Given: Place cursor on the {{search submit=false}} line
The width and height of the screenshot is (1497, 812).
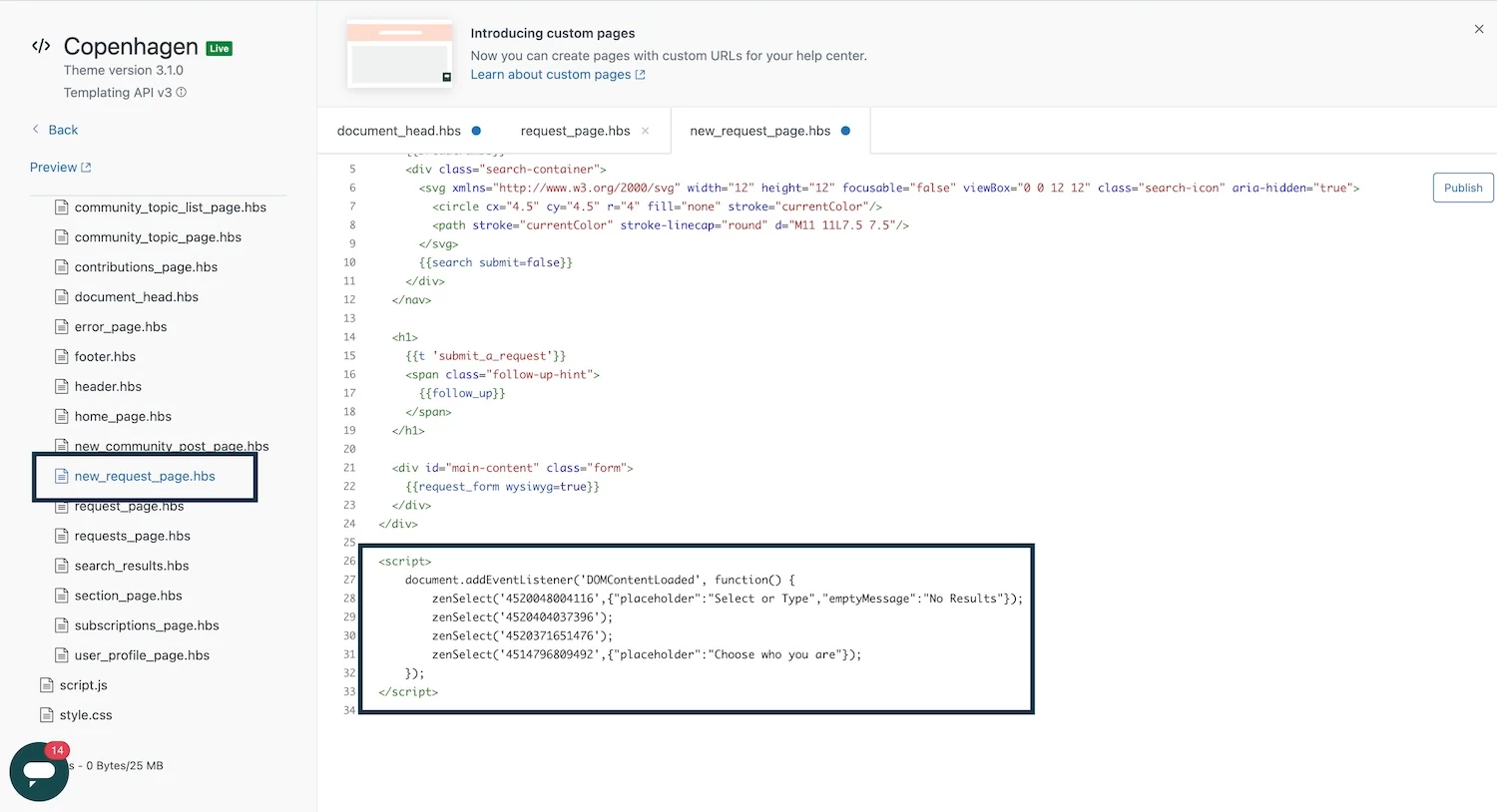Looking at the screenshot, I should click(x=496, y=262).
